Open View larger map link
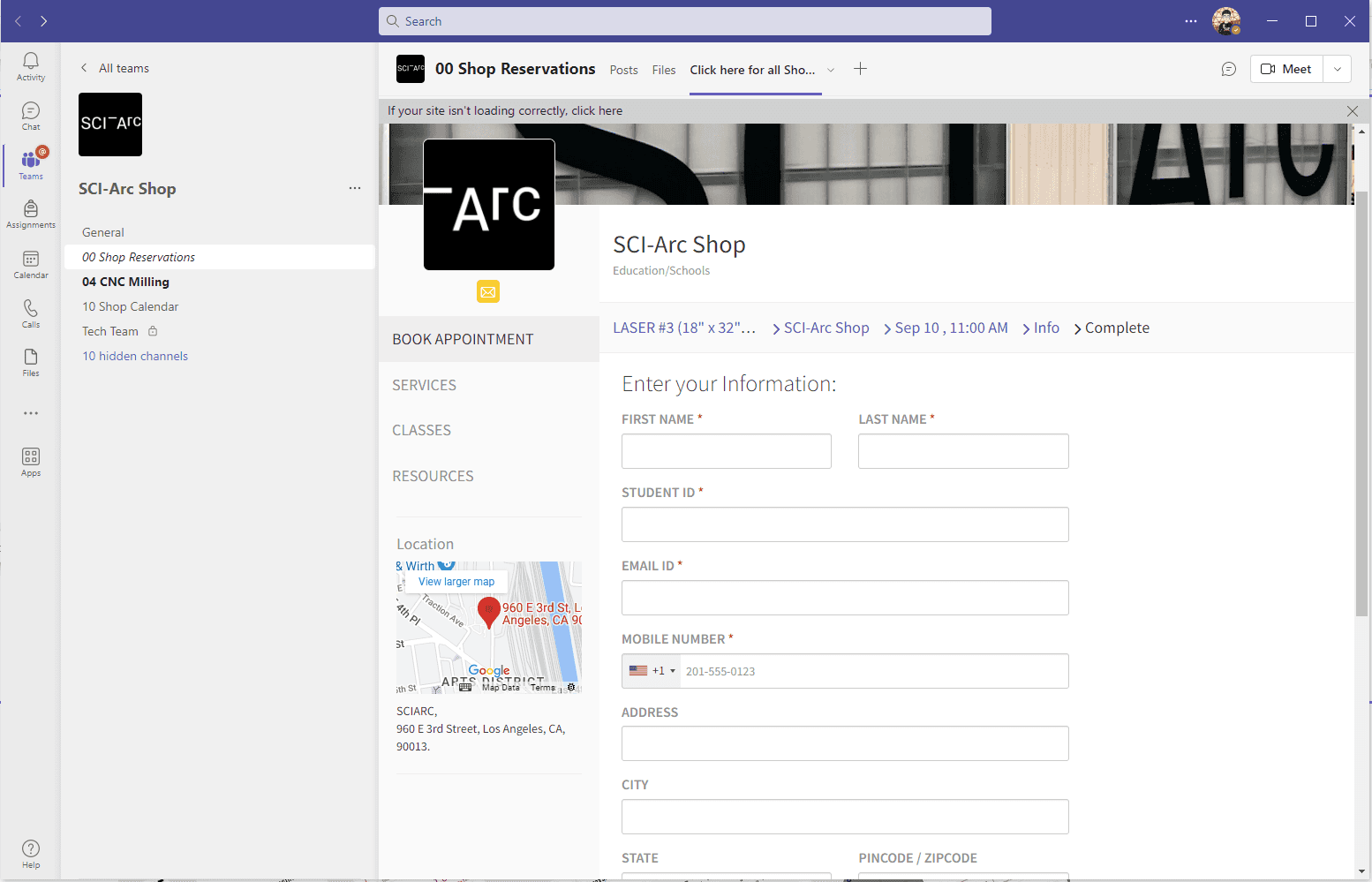Viewport: 1372px width, 882px height. point(456,582)
